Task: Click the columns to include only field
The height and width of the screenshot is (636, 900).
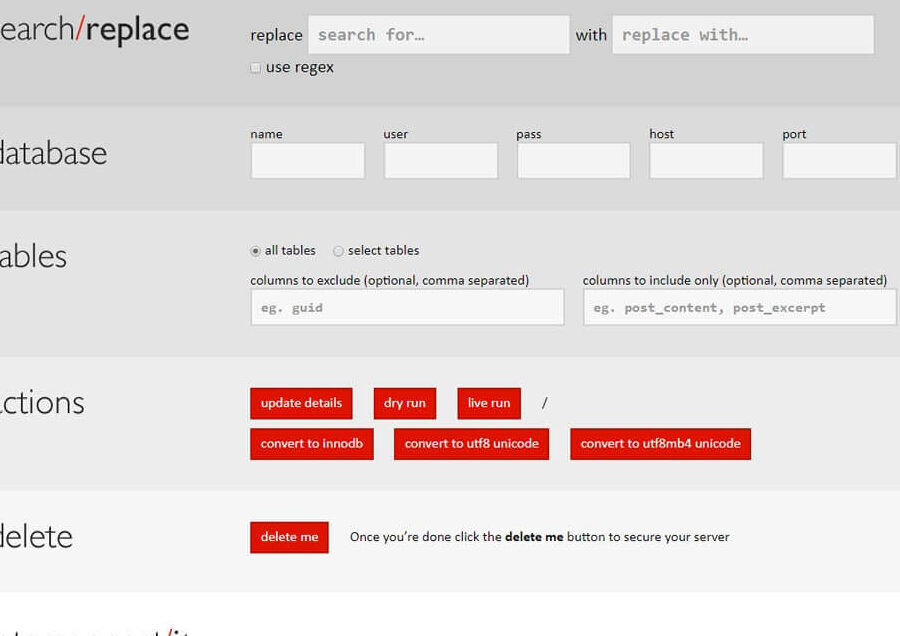Action: (740, 307)
